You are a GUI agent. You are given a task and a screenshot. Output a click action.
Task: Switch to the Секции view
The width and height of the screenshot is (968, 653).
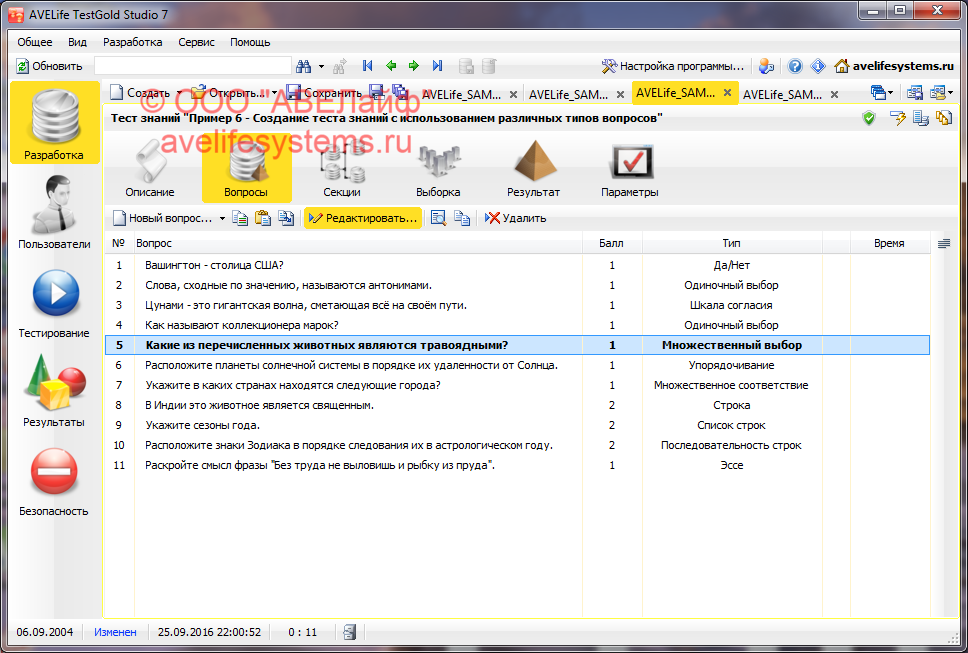pyautogui.click(x=342, y=167)
